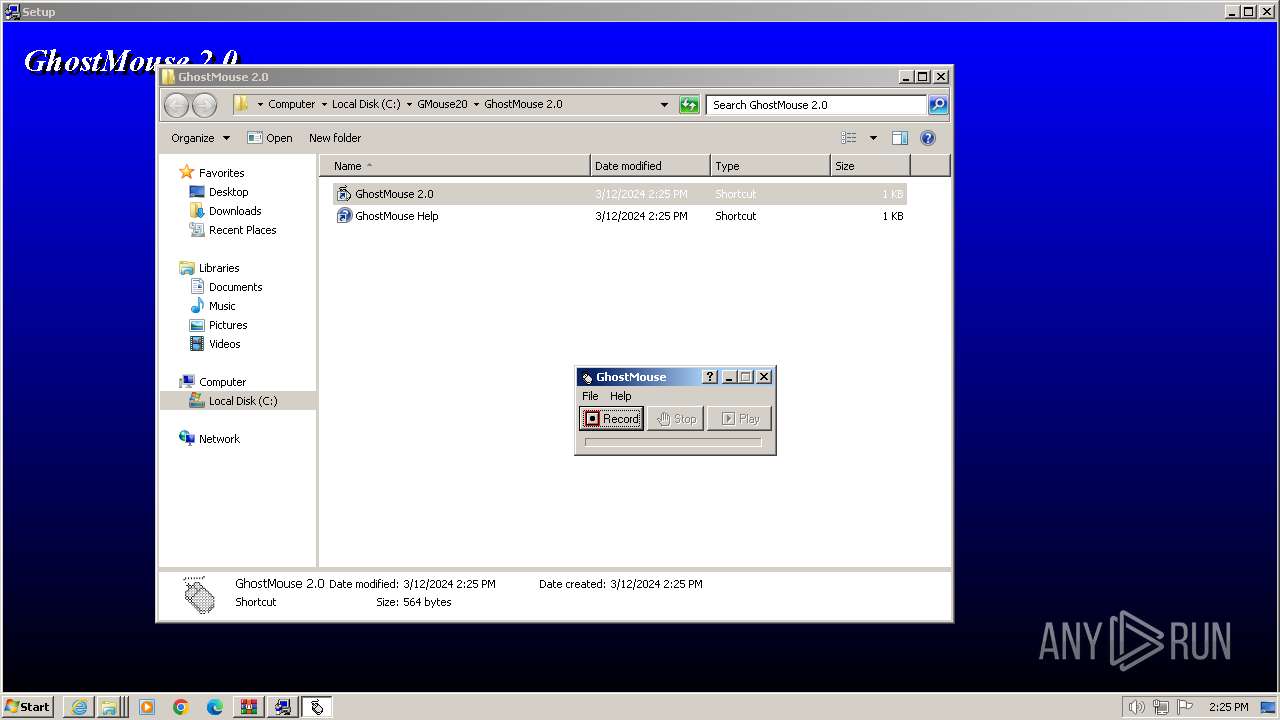Open the File menu in GhostMouse
1280x720 pixels.
tap(590, 396)
